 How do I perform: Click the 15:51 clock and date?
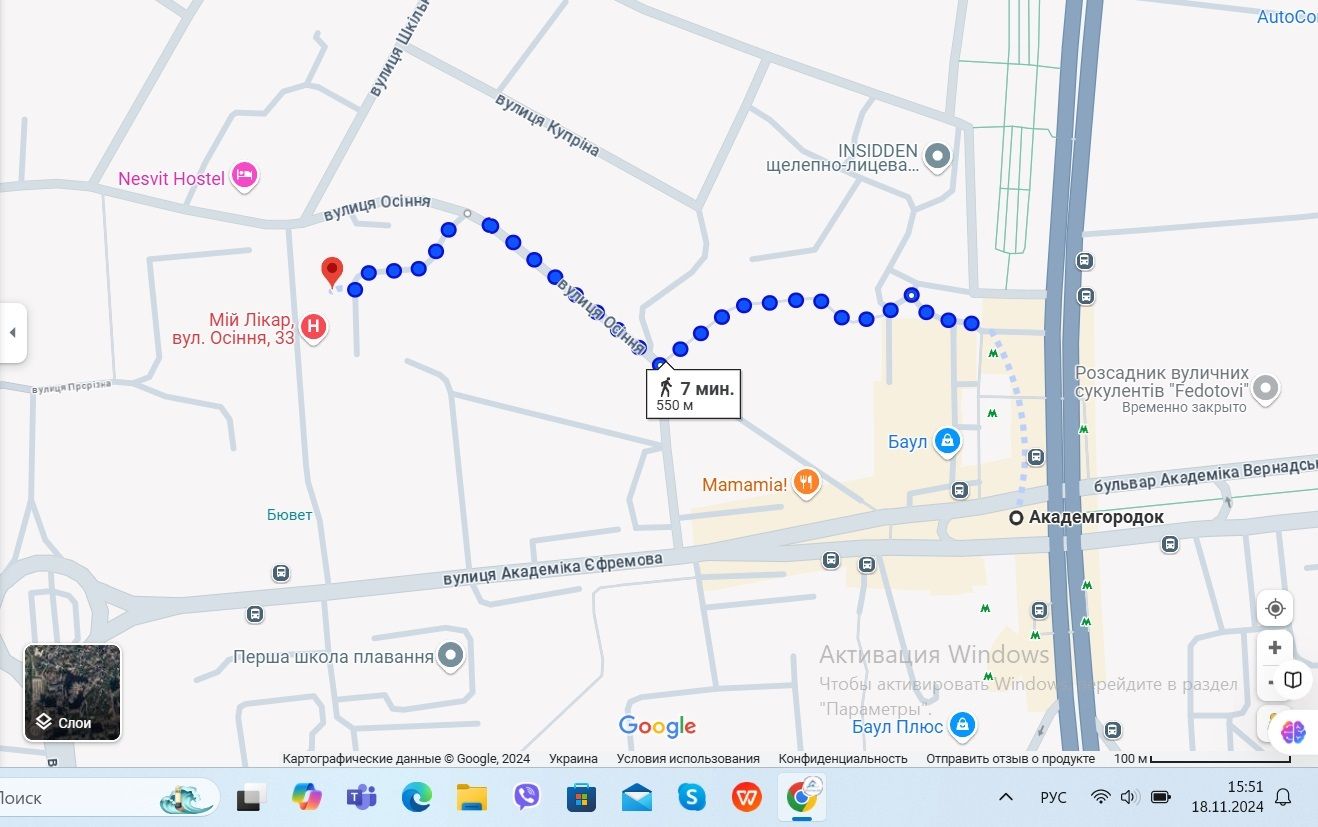[1227, 797]
